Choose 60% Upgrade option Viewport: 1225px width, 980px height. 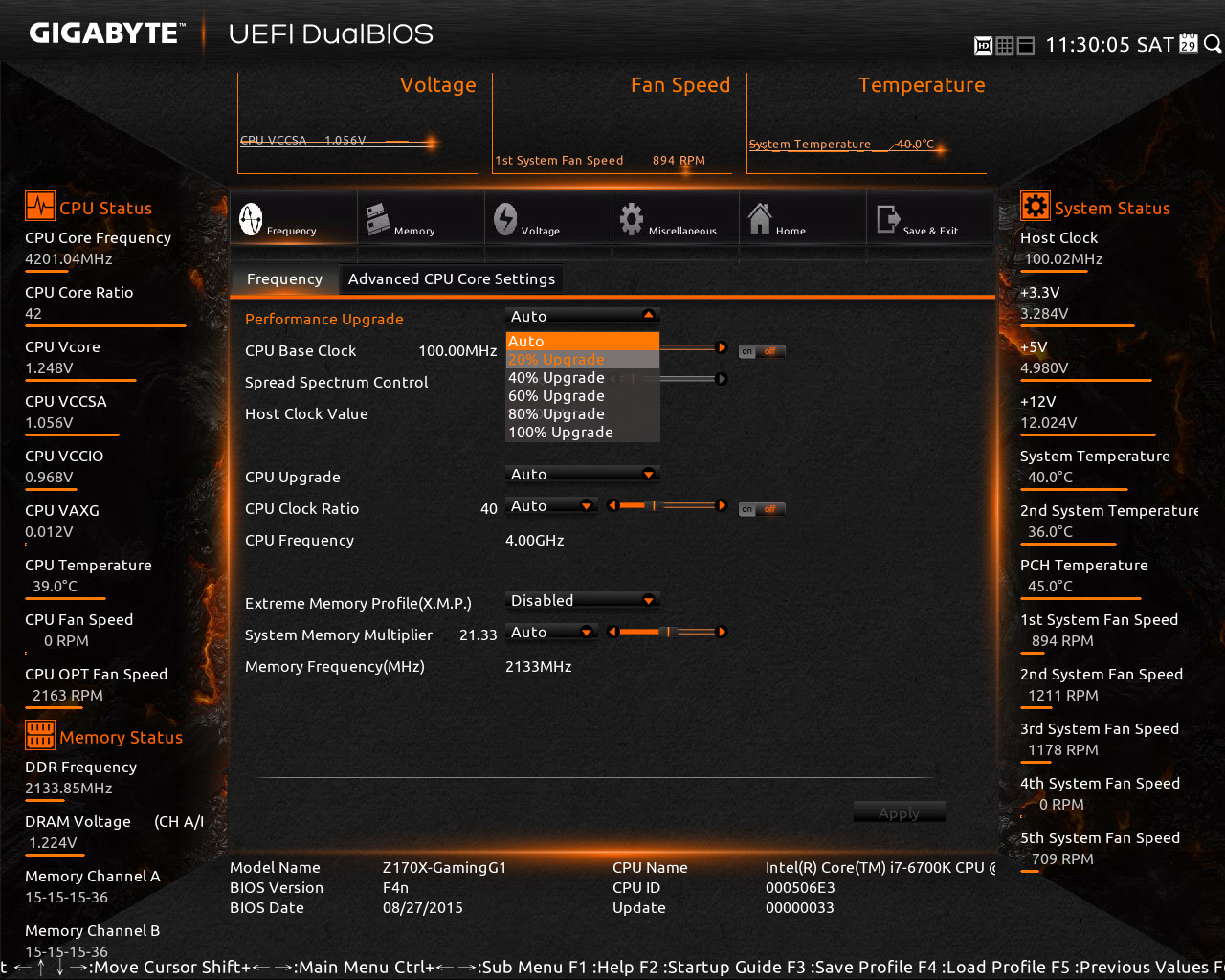[x=583, y=396]
